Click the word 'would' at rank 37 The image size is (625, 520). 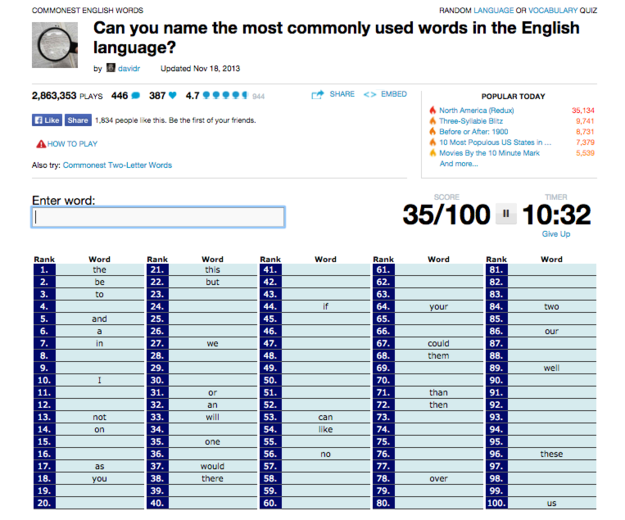pyautogui.click(x=212, y=466)
